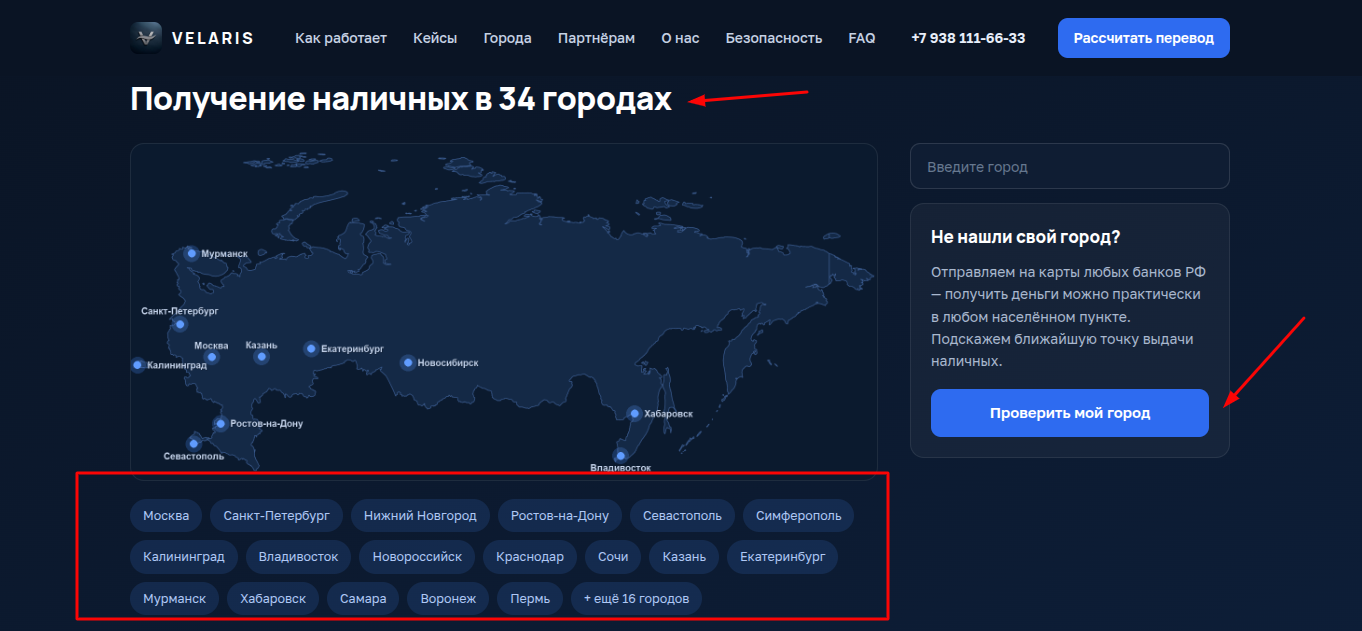Open the О нас page
The width and height of the screenshot is (1362, 631).
point(680,38)
